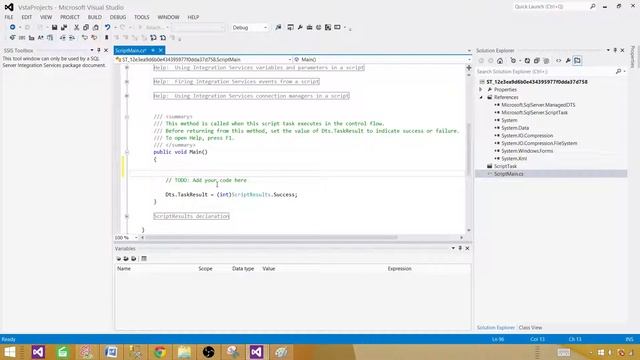Open the BUILD menu

click(95, 17)
